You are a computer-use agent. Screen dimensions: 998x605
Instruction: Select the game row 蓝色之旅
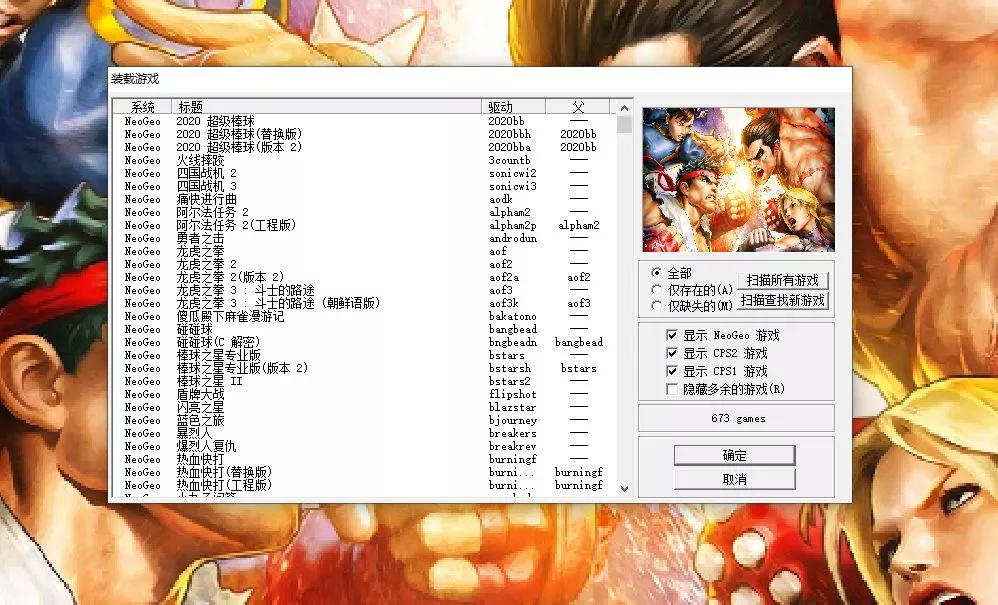coord(365,420)
